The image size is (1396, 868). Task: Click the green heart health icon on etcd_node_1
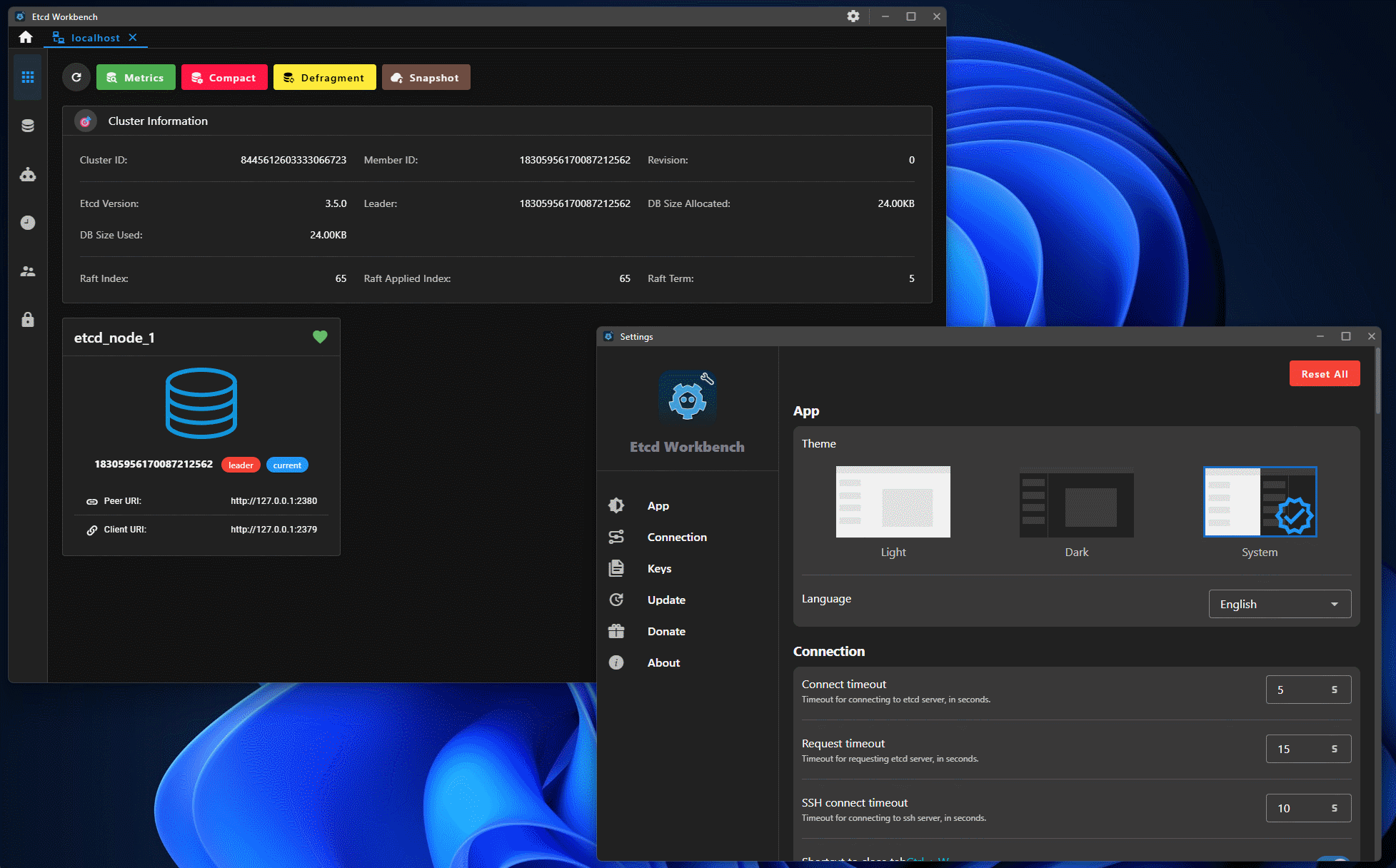point(320,337)
